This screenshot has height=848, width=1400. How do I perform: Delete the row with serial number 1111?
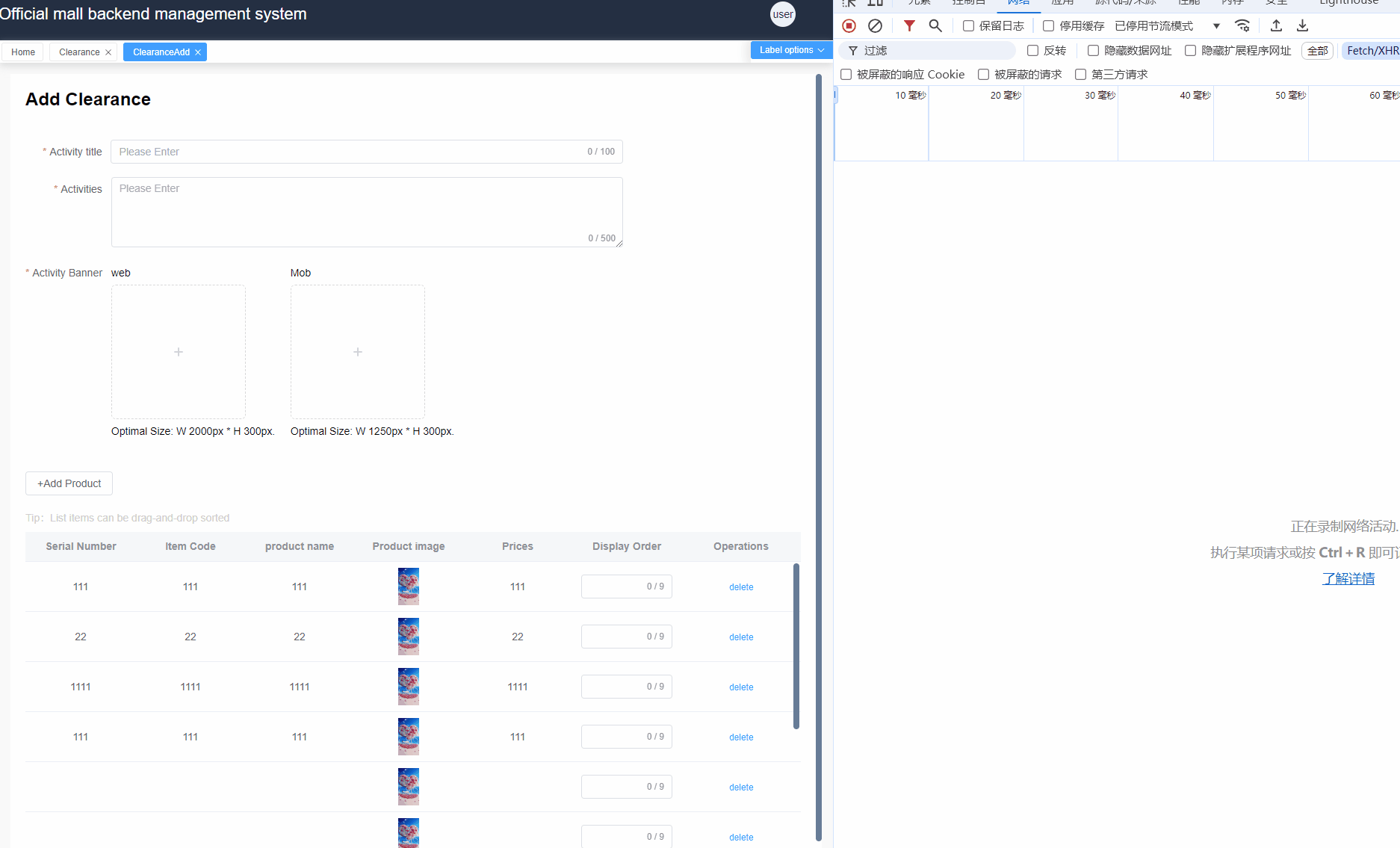point(741,687)
